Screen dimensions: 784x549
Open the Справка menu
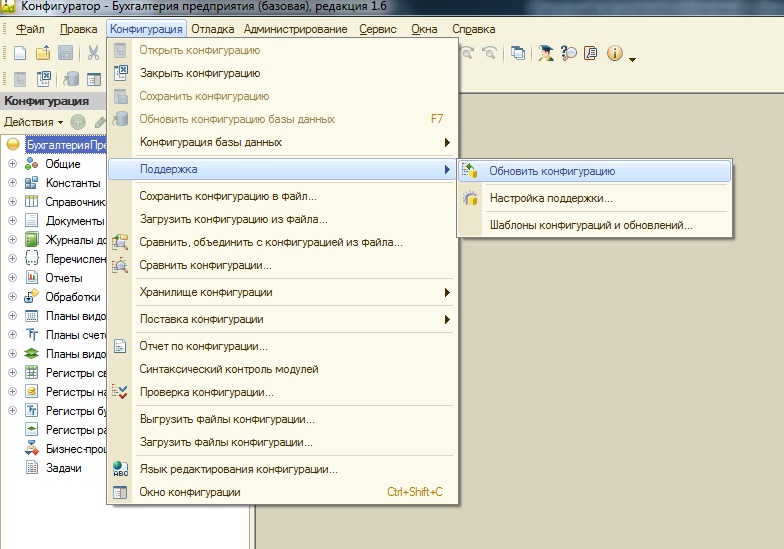[x=474, y=29]
